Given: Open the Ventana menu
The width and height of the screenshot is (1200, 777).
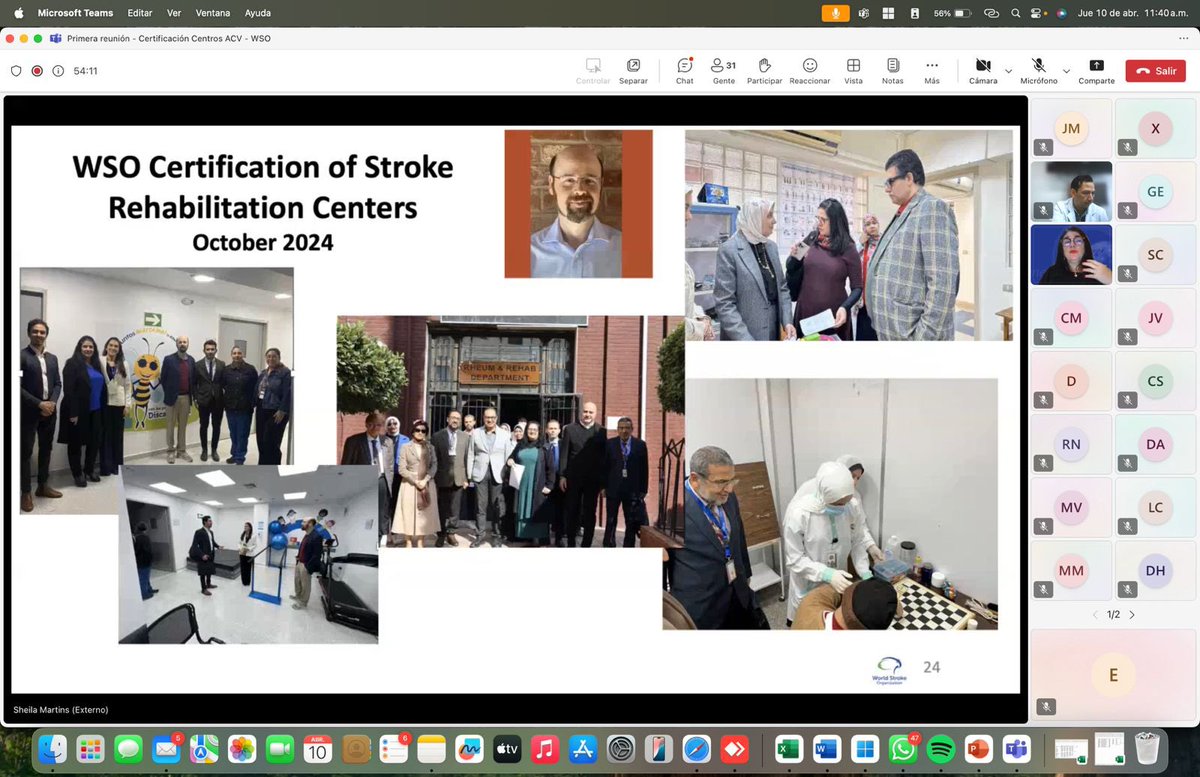Looking at the screenshot, I should coord(212,13).
